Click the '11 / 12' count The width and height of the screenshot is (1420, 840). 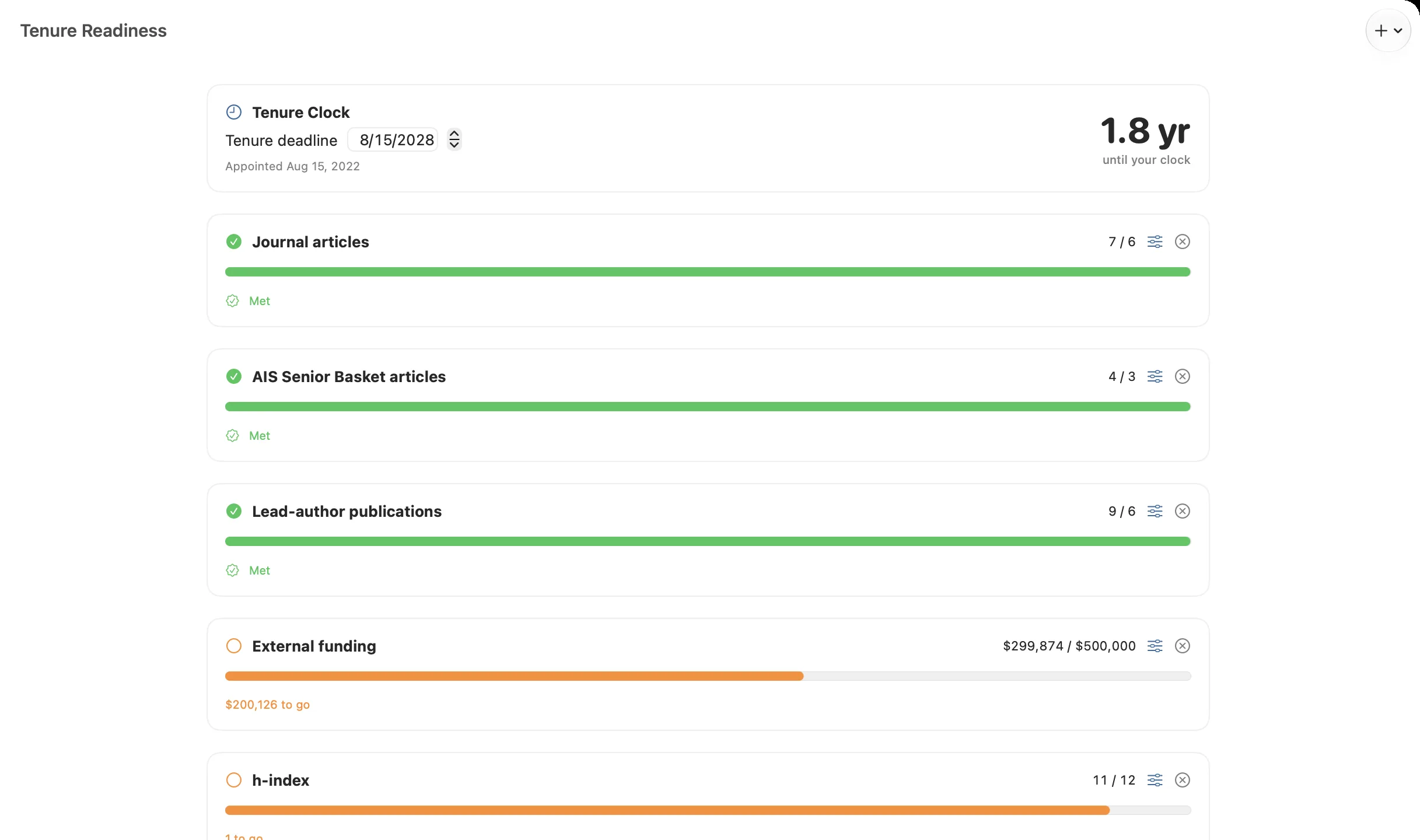[1114, 780]
